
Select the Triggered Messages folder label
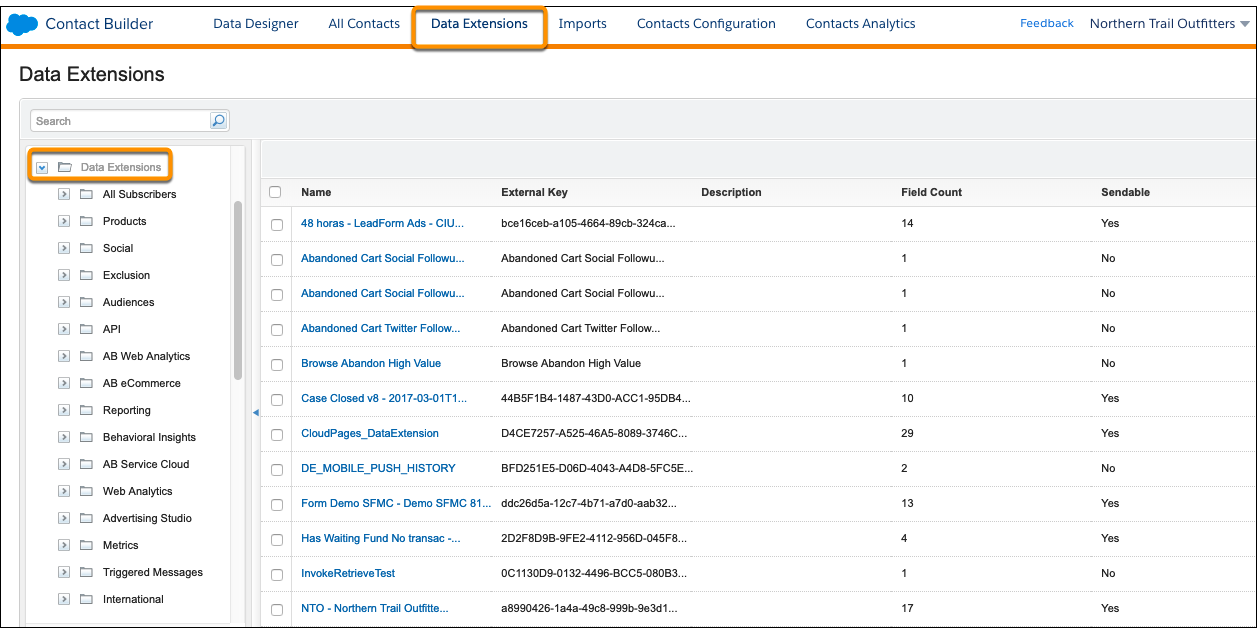[153, 573]
